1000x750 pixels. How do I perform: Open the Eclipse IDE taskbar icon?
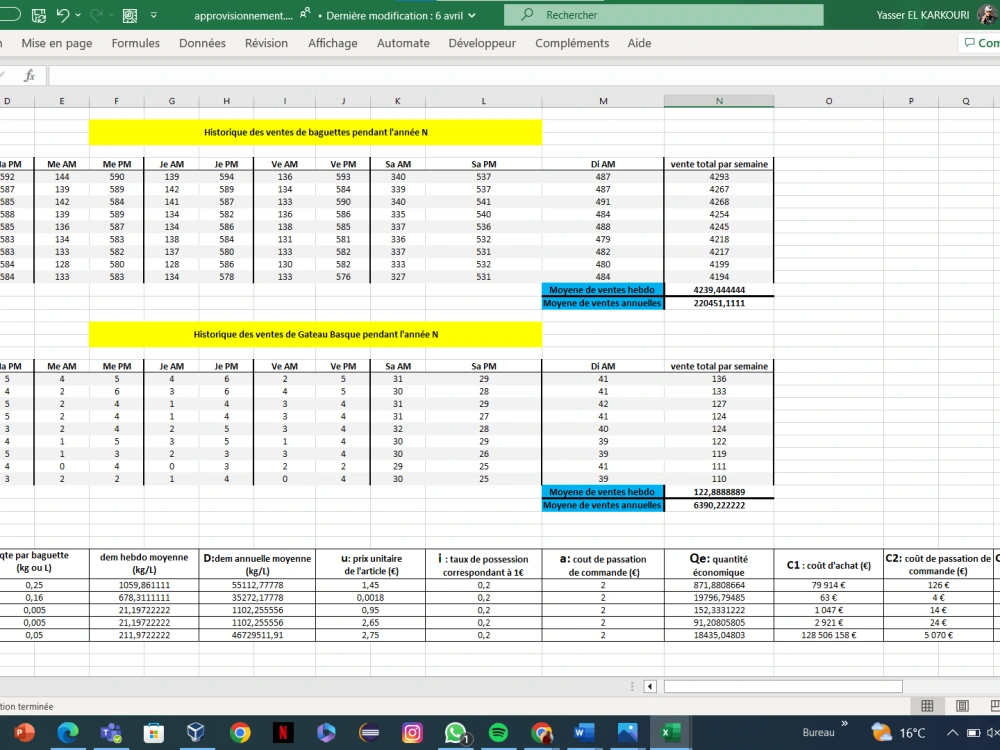(x=369, y=733)
